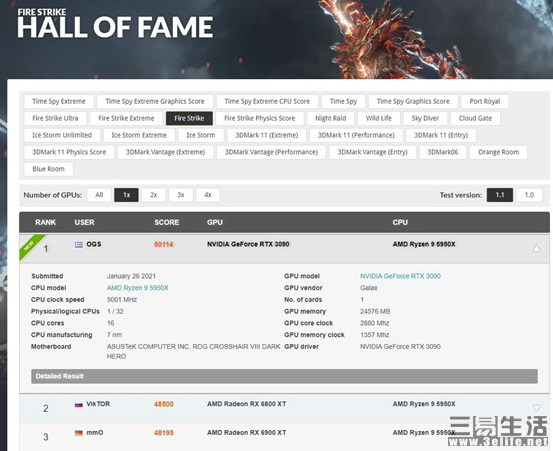Open the Detailed Result bar

[x=284, y=376]
